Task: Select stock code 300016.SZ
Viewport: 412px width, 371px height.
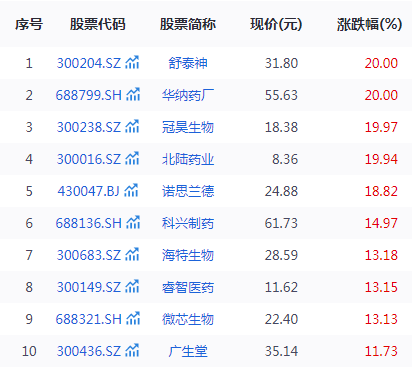Action: [x=89, y=159]
